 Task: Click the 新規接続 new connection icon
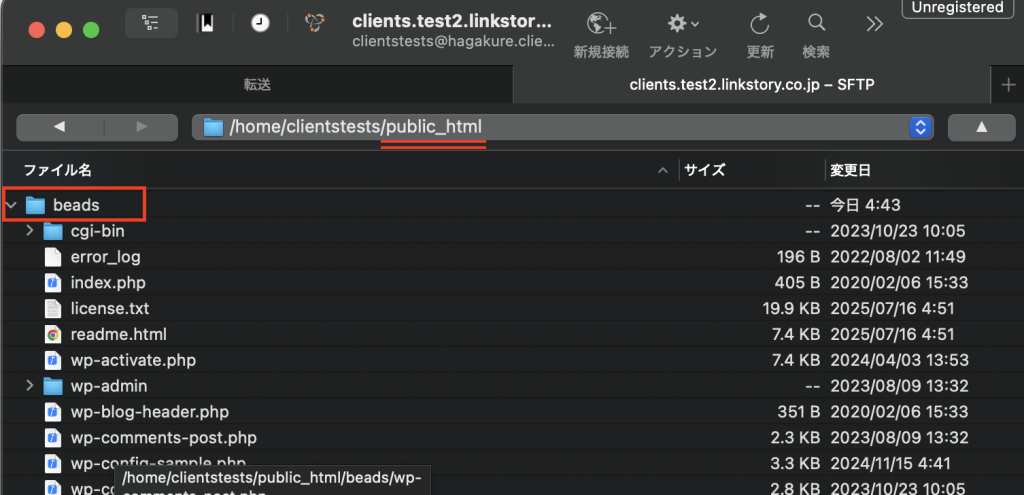(x=600, y=24)
